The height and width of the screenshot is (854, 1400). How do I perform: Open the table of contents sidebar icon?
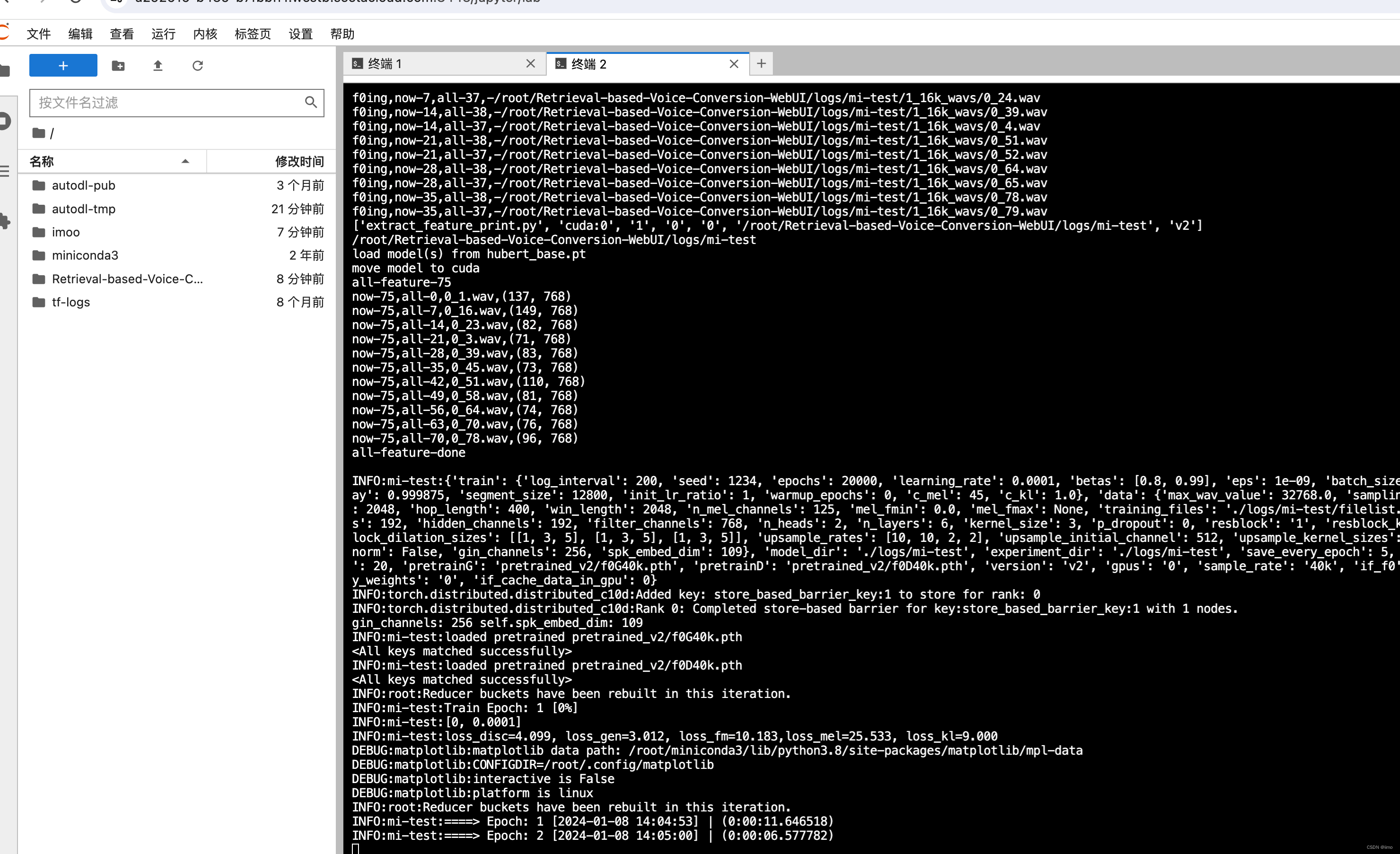5,171
